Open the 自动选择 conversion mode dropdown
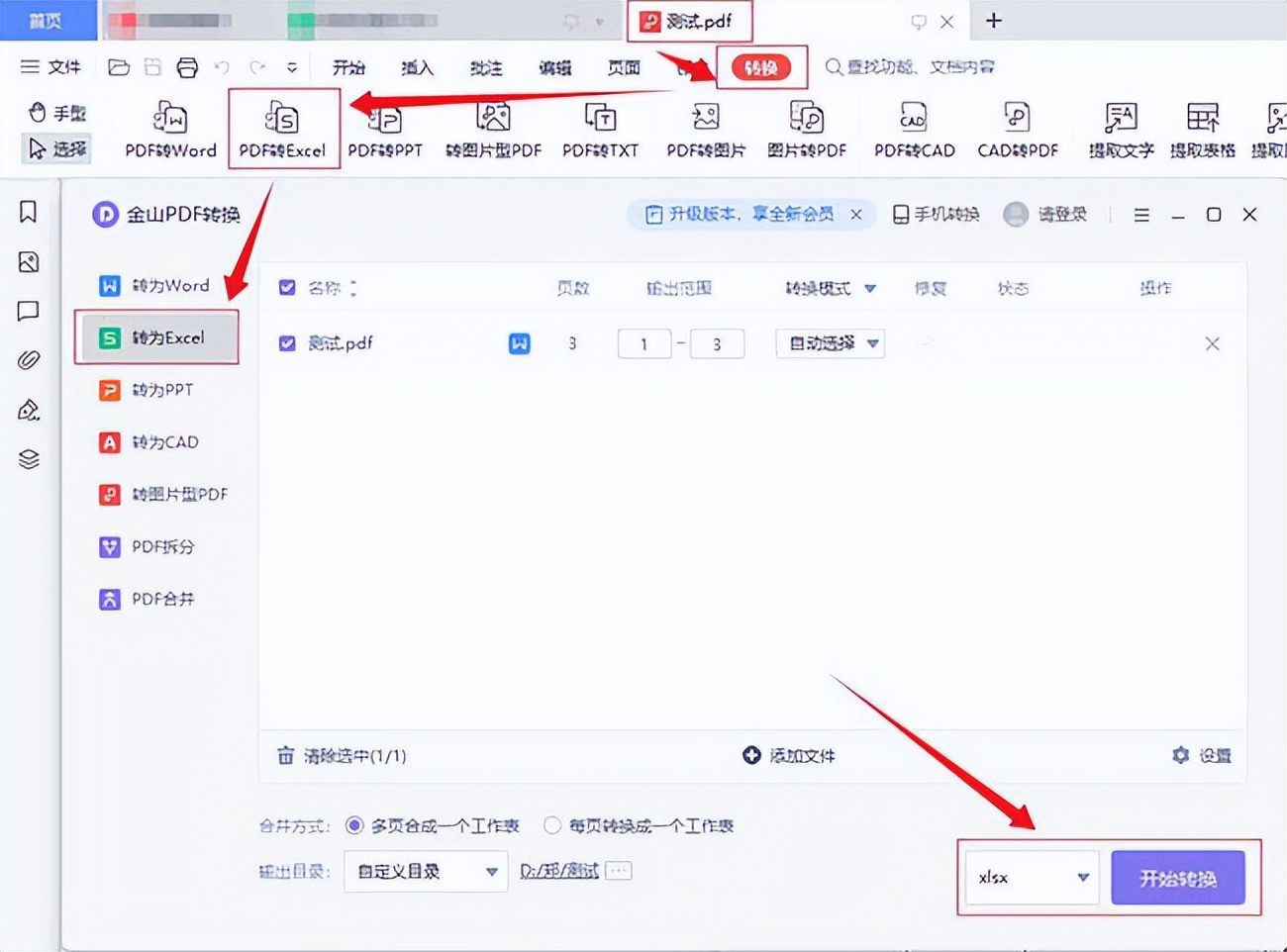 coord(830,343)
